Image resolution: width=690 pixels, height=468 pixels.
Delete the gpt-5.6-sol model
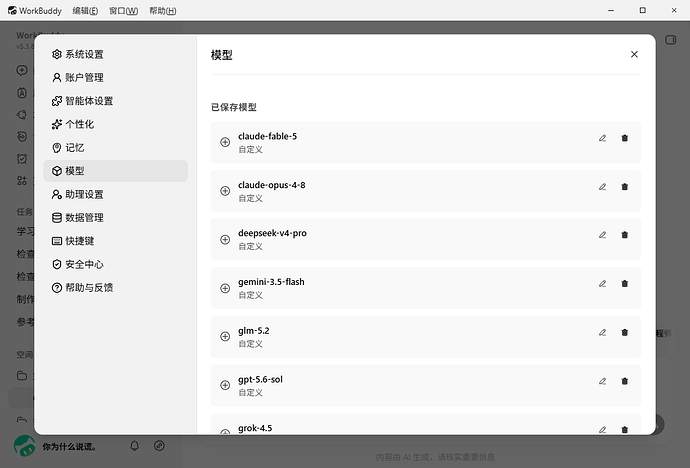624,381
